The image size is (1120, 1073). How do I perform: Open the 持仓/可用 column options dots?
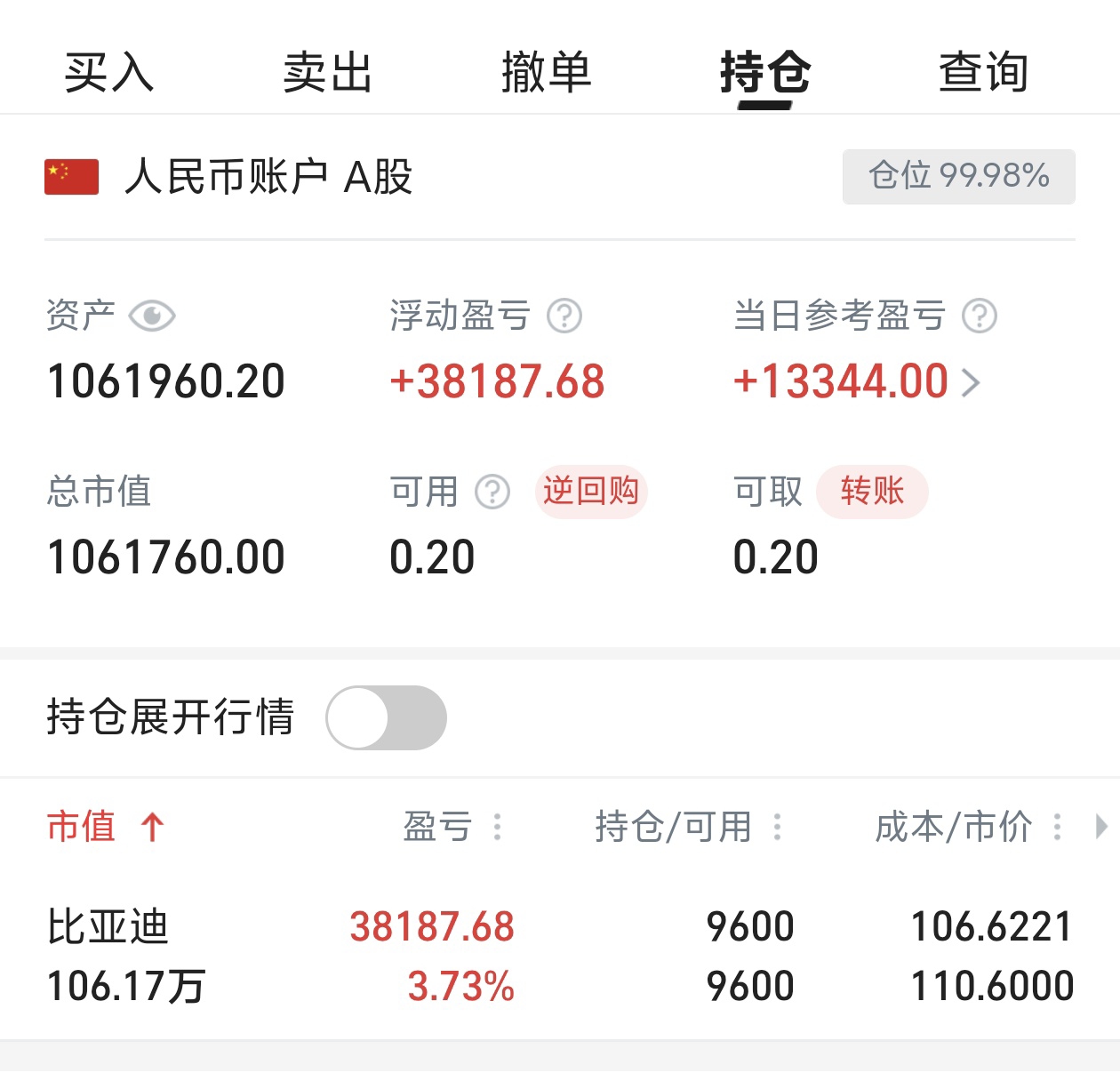point(778,828)
